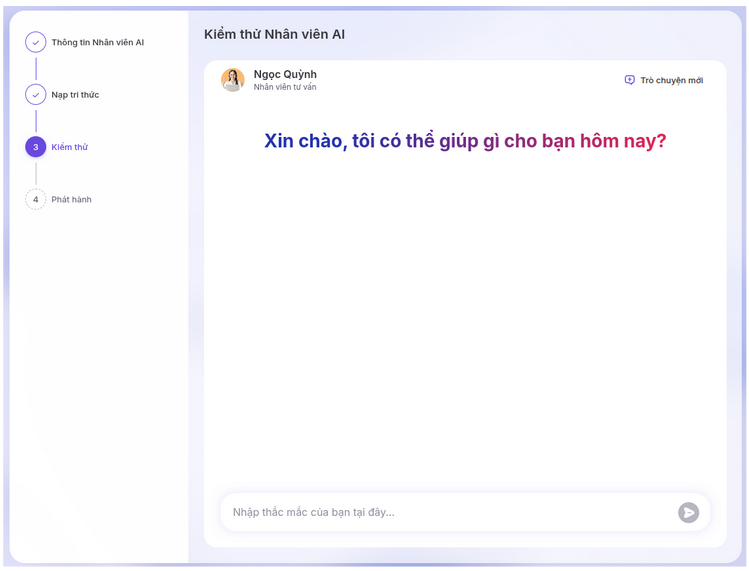Go to the Nạp tri thức step
Image resolution: width=749 pixels, height=571 pixels.
pyautogui.click(x=75, y=95)
